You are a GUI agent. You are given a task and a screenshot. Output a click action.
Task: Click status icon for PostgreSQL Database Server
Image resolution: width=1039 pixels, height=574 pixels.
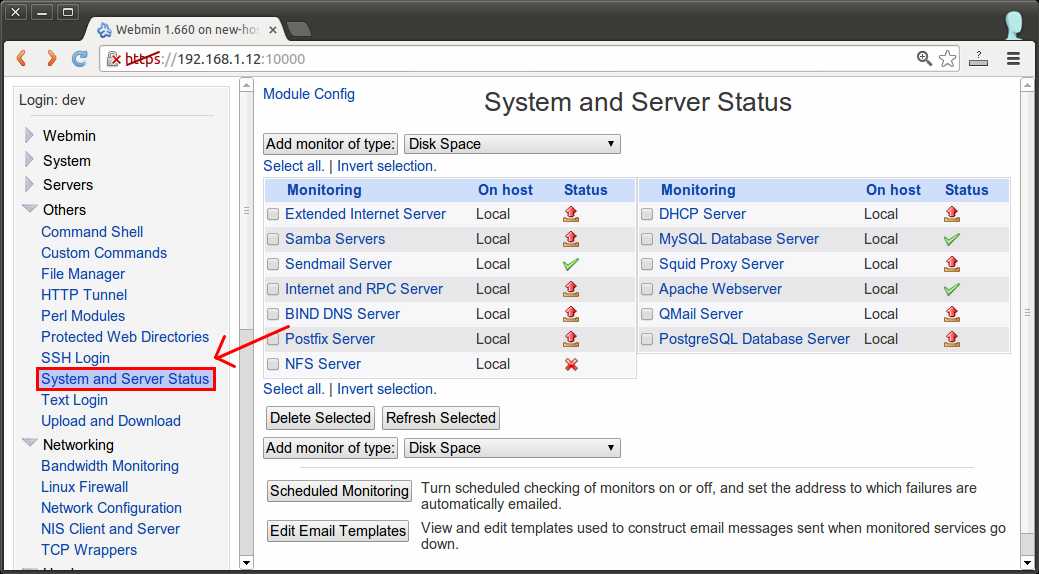[952, 339]
